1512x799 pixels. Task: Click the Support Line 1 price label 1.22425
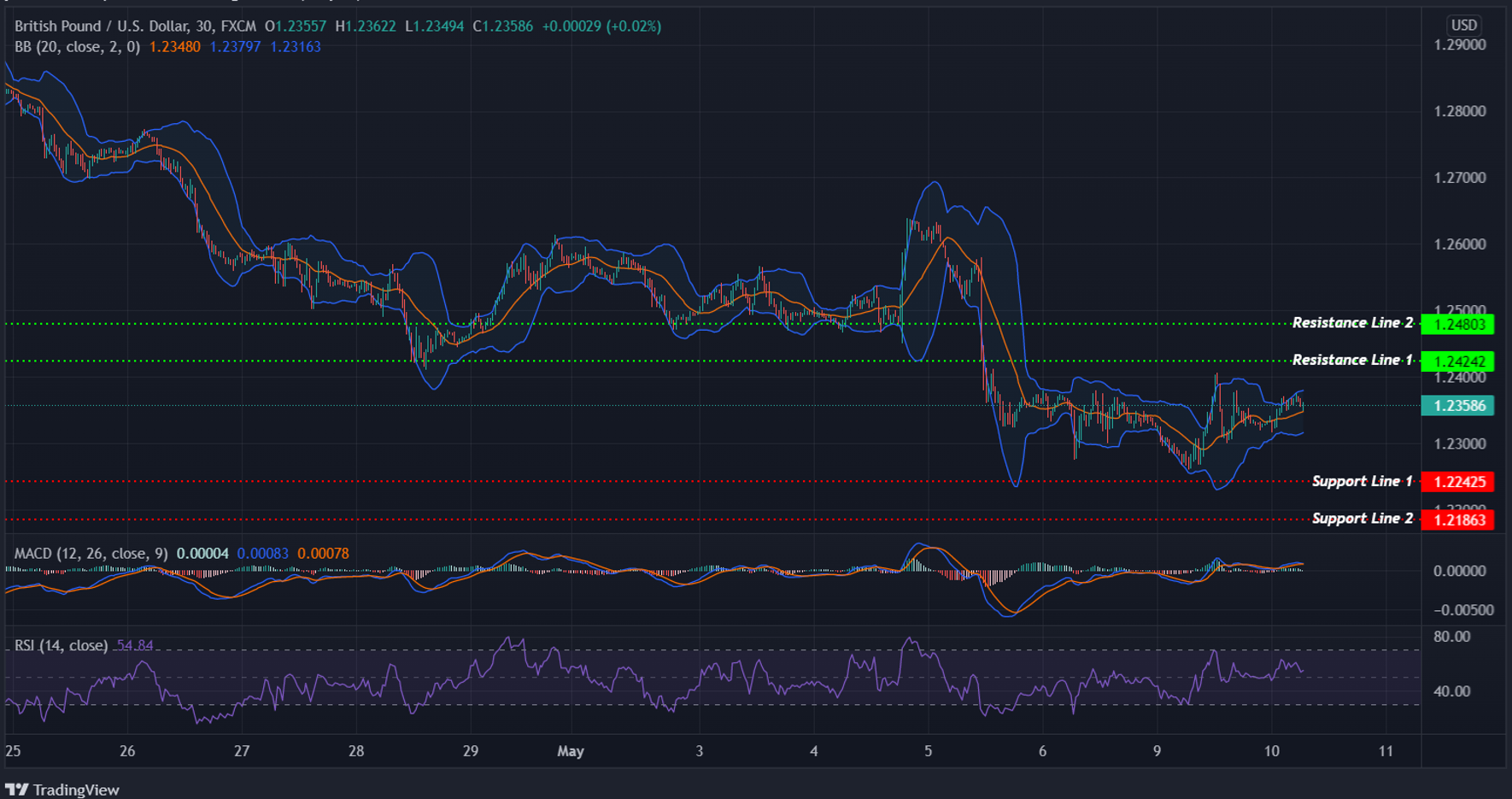tap(1456, 482)
